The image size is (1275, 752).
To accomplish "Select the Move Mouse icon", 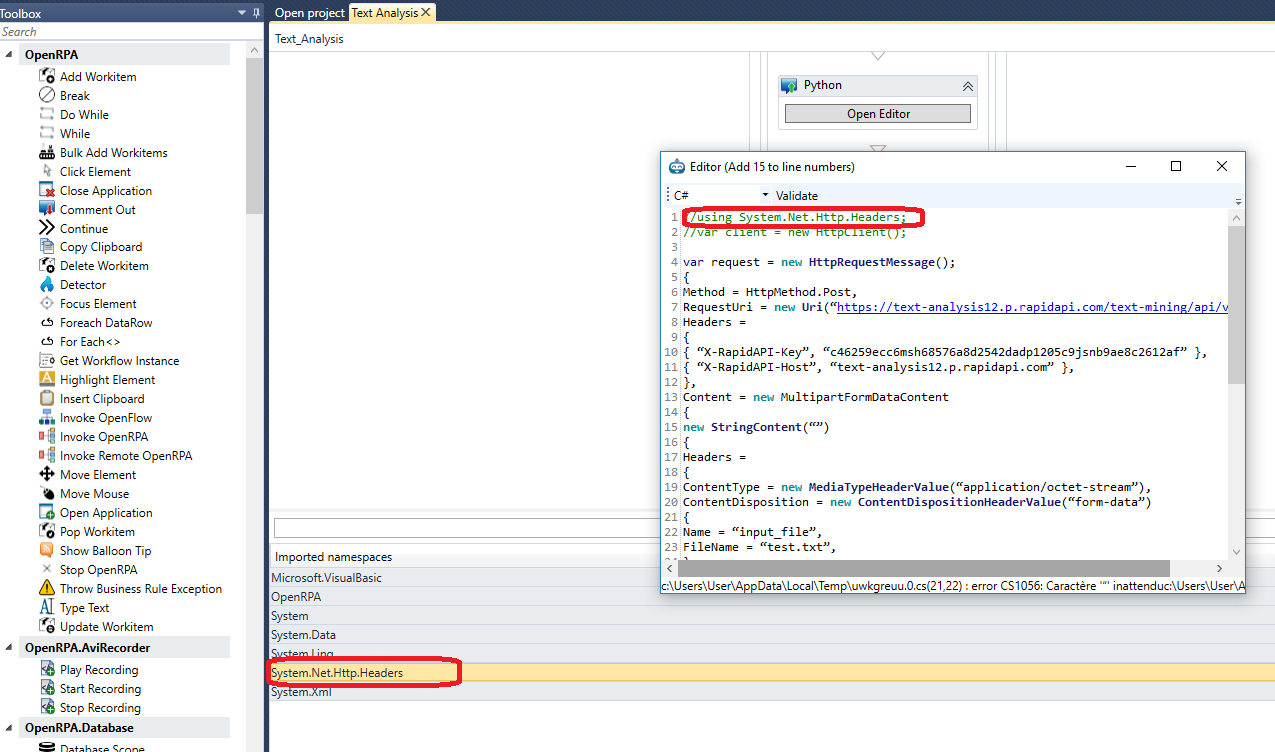I will (x=46, y=493).
